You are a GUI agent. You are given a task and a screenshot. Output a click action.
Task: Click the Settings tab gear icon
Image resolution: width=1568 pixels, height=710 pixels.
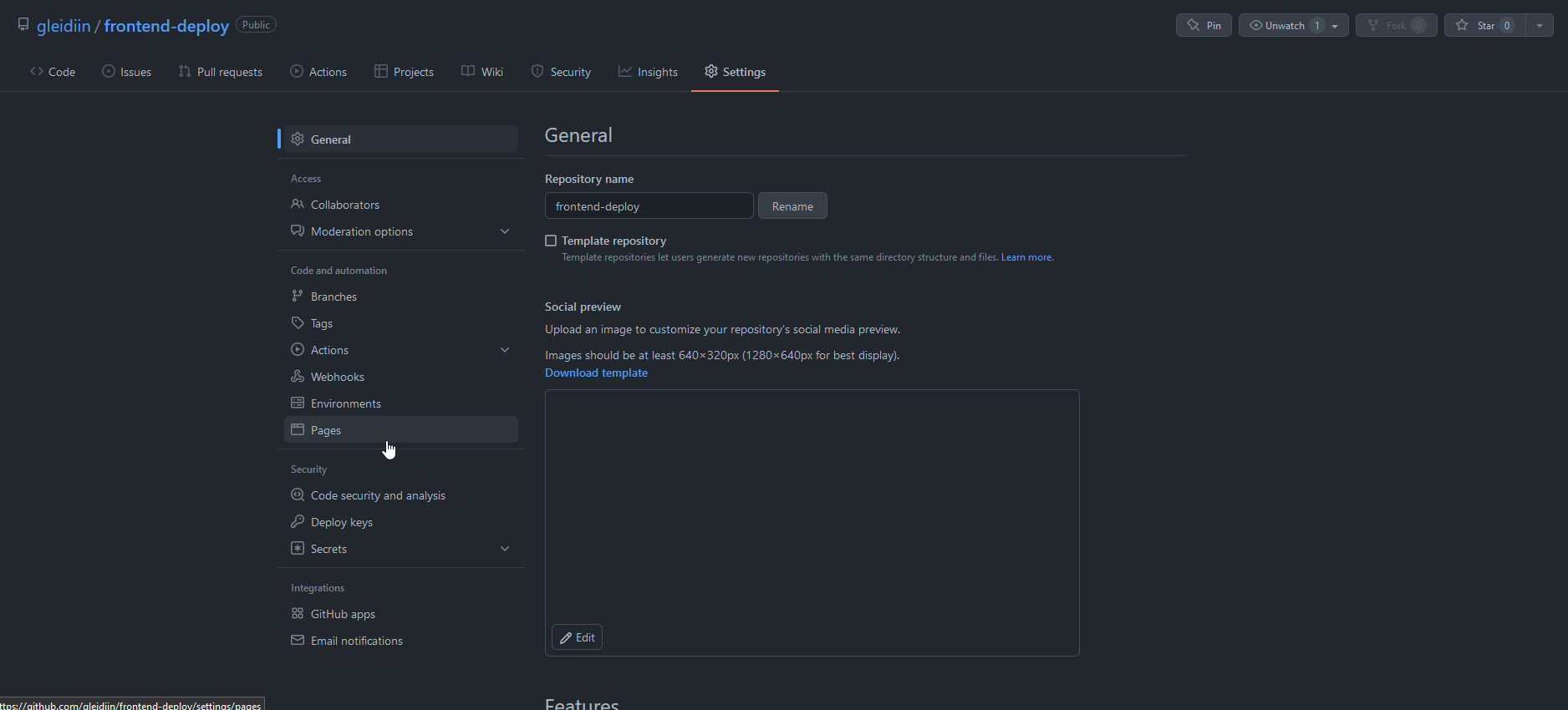(711, 71)
